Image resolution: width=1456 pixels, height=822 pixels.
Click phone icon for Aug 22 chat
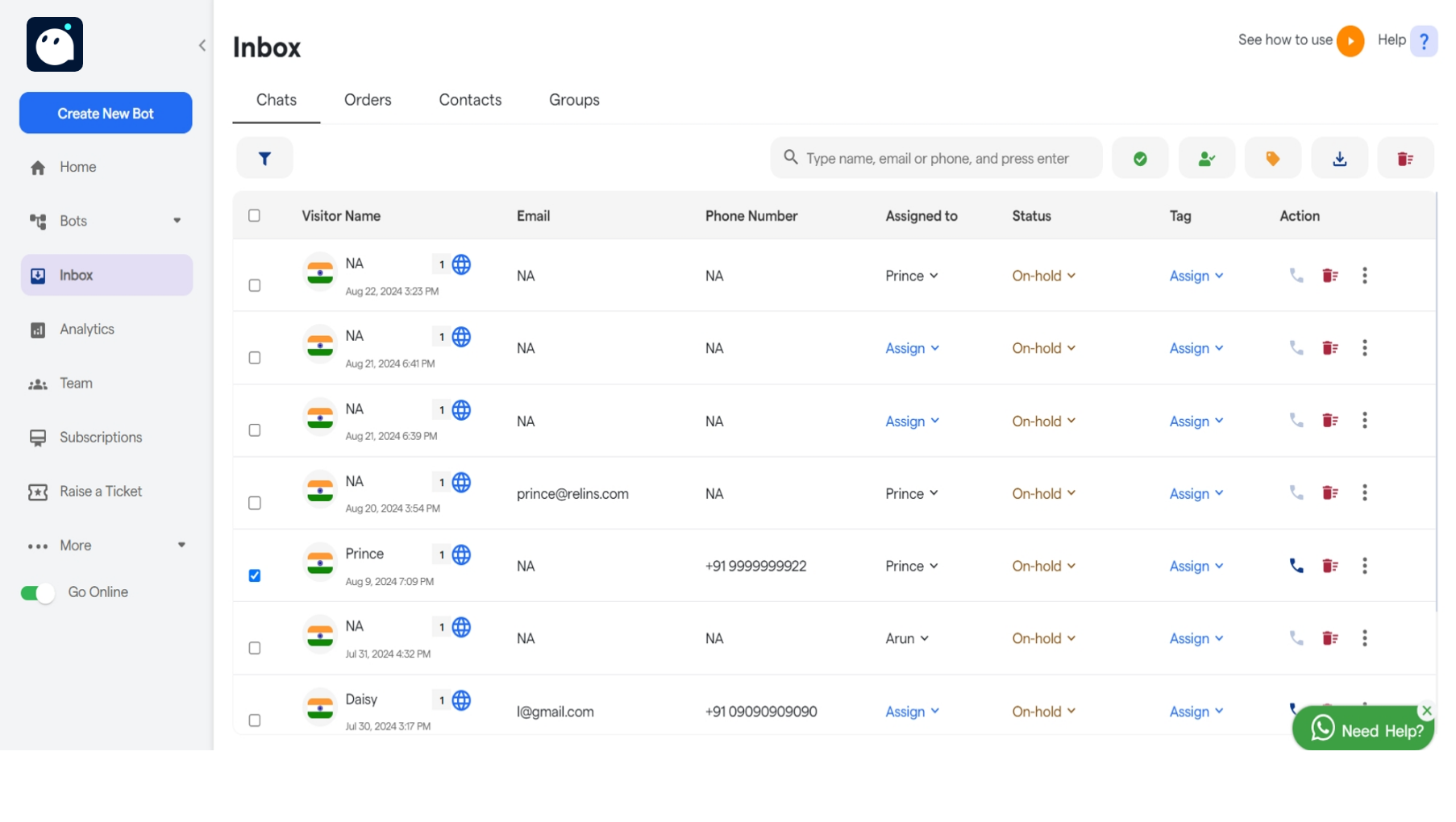1296,276
